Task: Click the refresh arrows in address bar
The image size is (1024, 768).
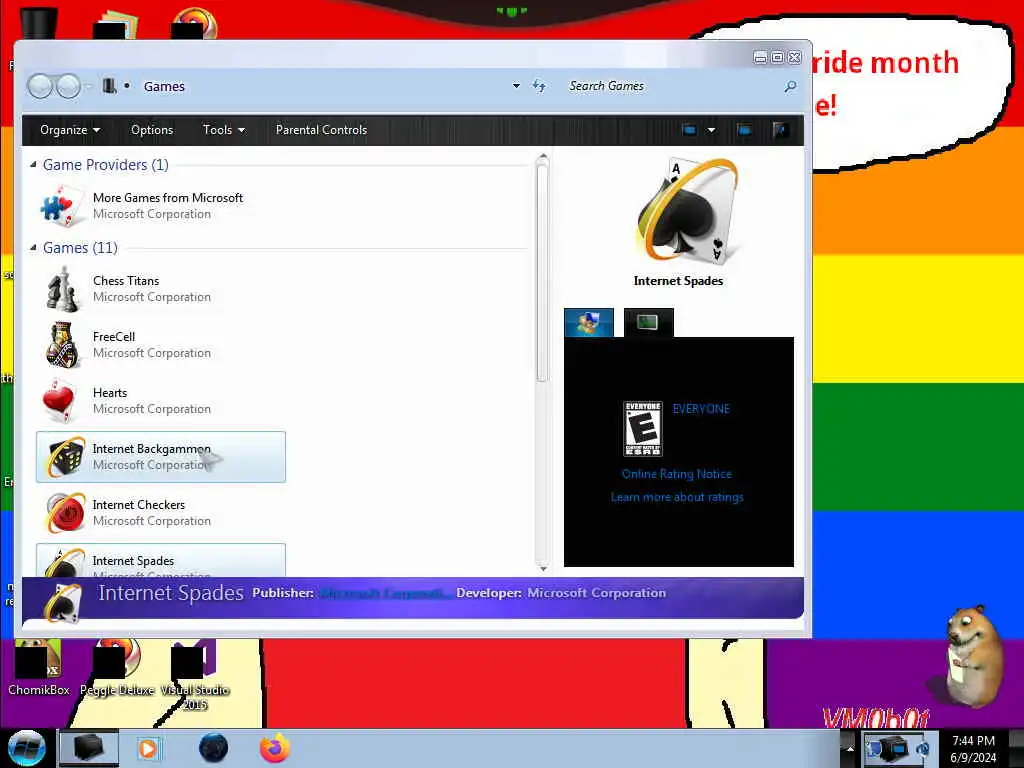Action: pos(539,86)
